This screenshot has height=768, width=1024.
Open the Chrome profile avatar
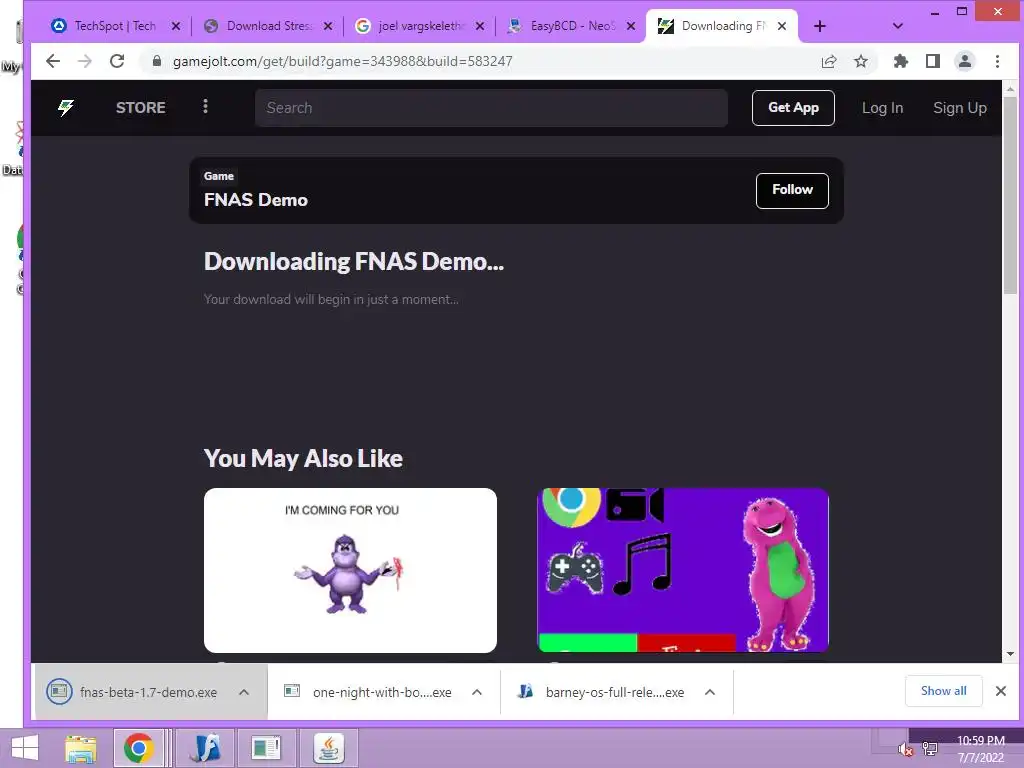965,61
